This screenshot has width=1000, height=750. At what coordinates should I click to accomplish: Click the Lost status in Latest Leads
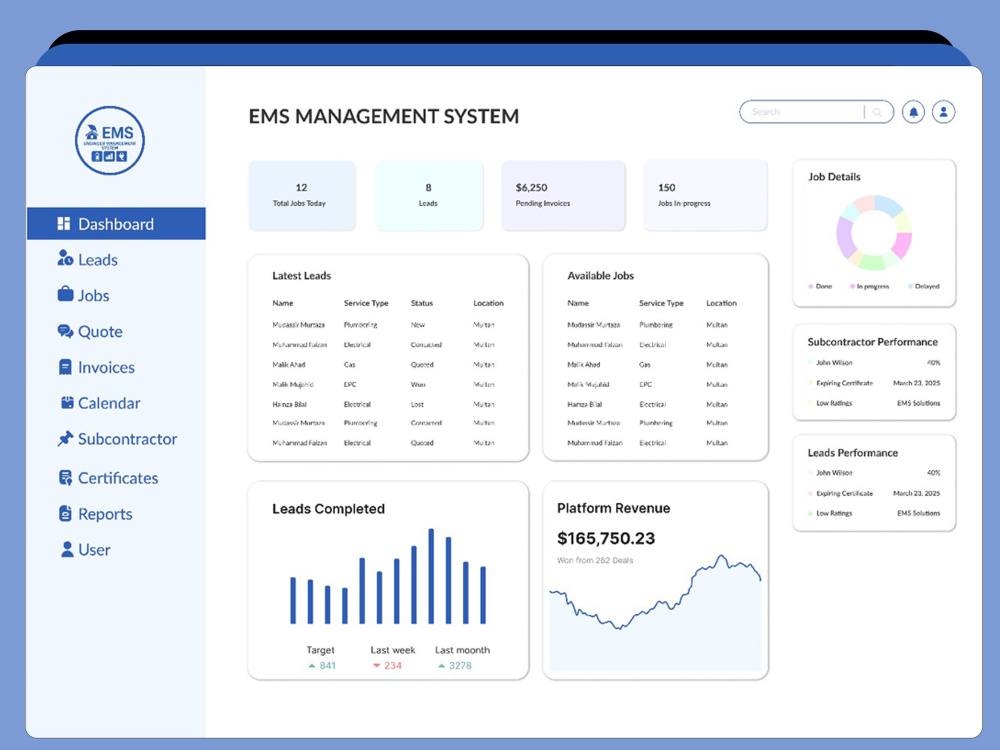417,404
